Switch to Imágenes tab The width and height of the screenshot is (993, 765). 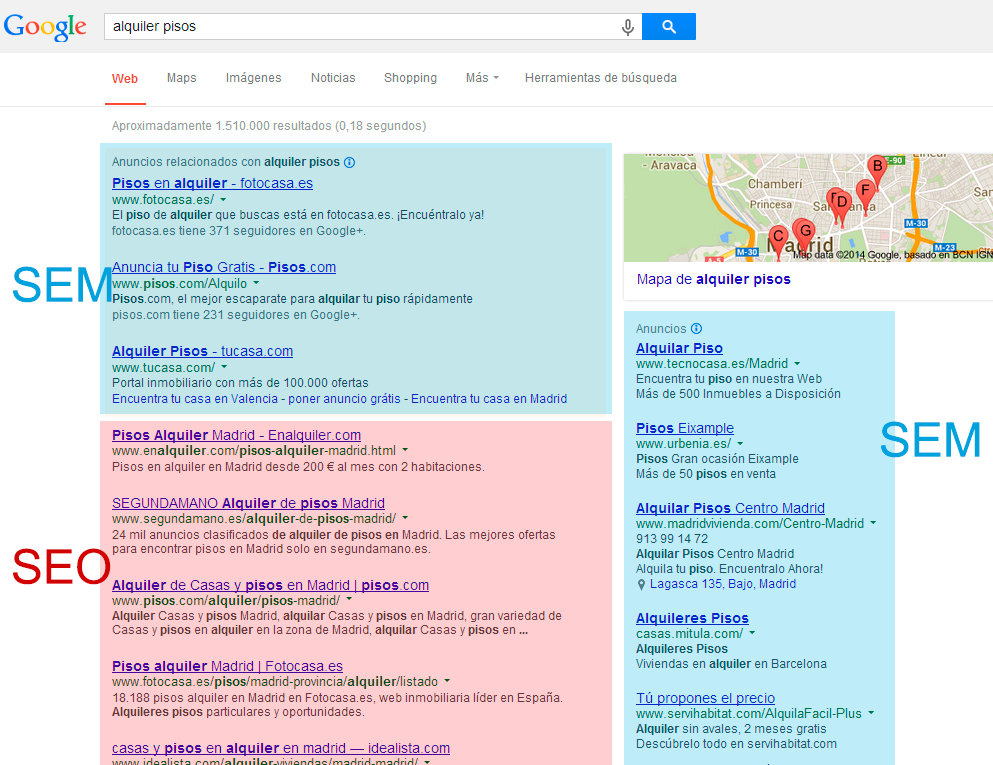pyautogui.click(x=253, y=78)
